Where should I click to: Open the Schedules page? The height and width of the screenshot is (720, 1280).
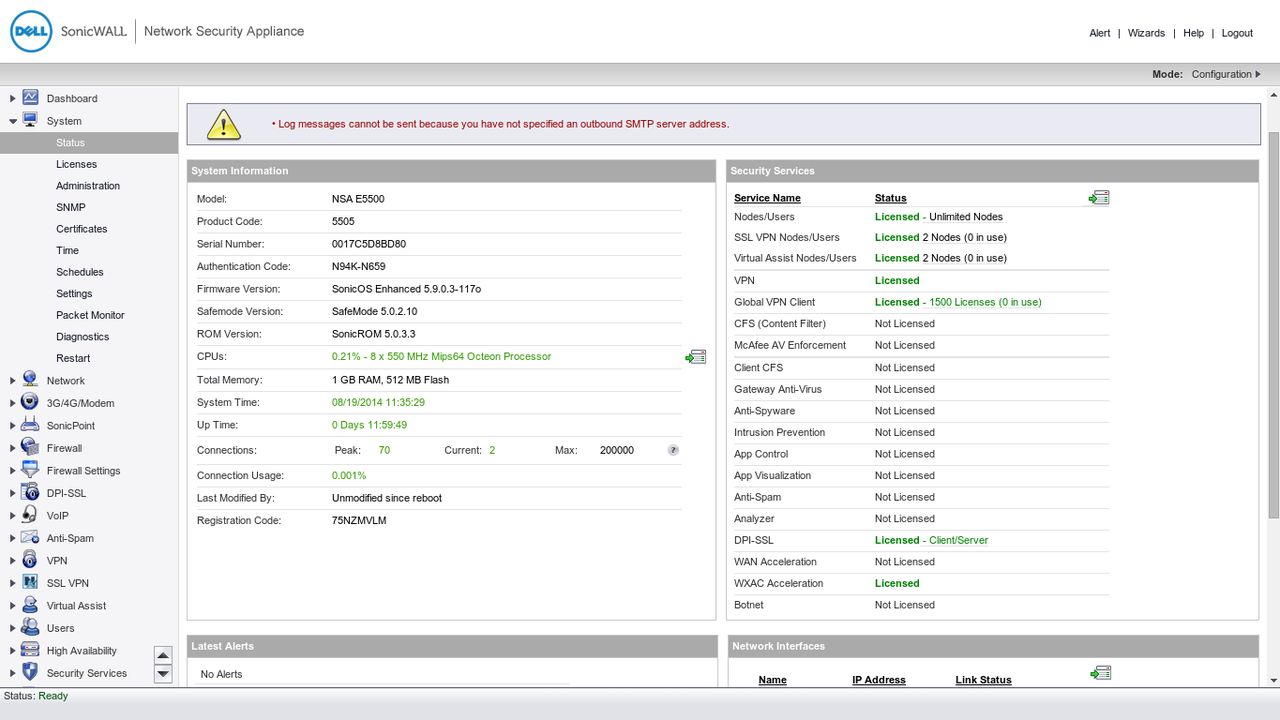pyautogui.click(x=80, y=272)
